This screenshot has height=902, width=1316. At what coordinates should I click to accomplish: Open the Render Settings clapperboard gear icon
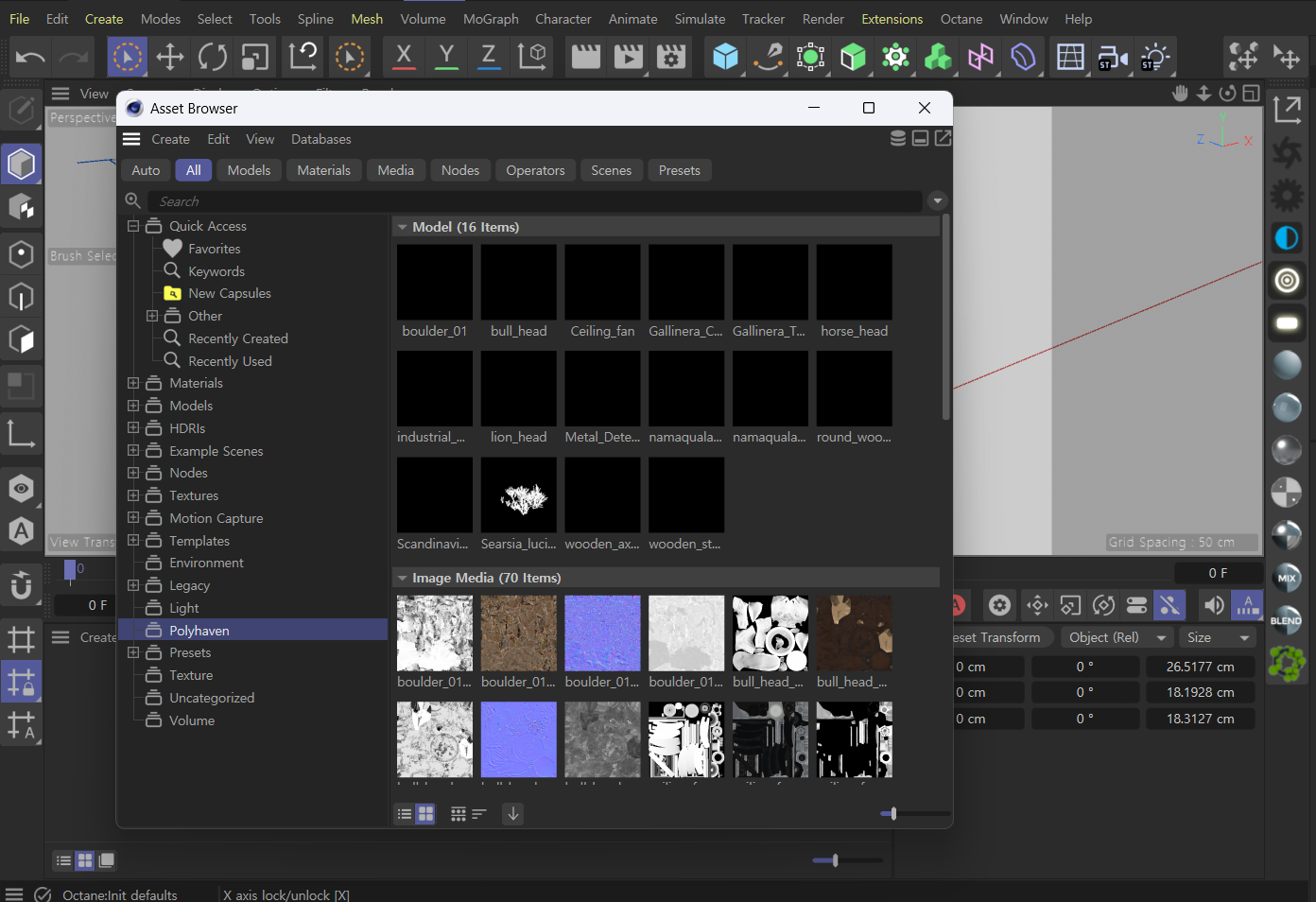click(x=671, y=58)
